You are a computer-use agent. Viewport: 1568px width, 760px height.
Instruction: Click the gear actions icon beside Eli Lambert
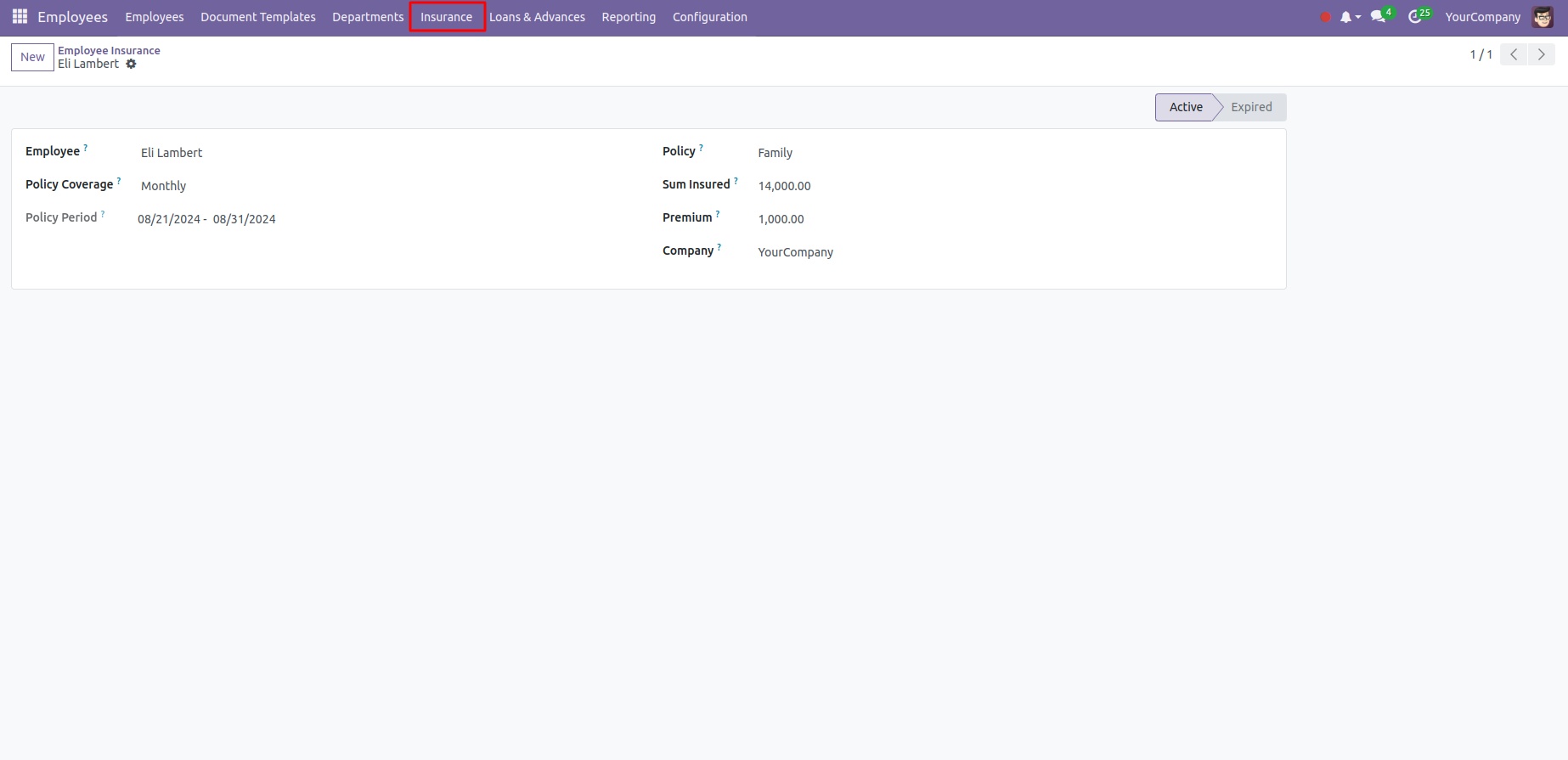click(131, 65)
